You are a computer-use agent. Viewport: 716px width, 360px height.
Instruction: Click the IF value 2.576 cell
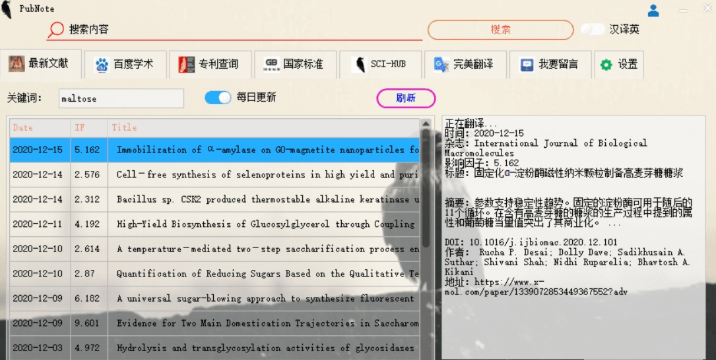89,175
